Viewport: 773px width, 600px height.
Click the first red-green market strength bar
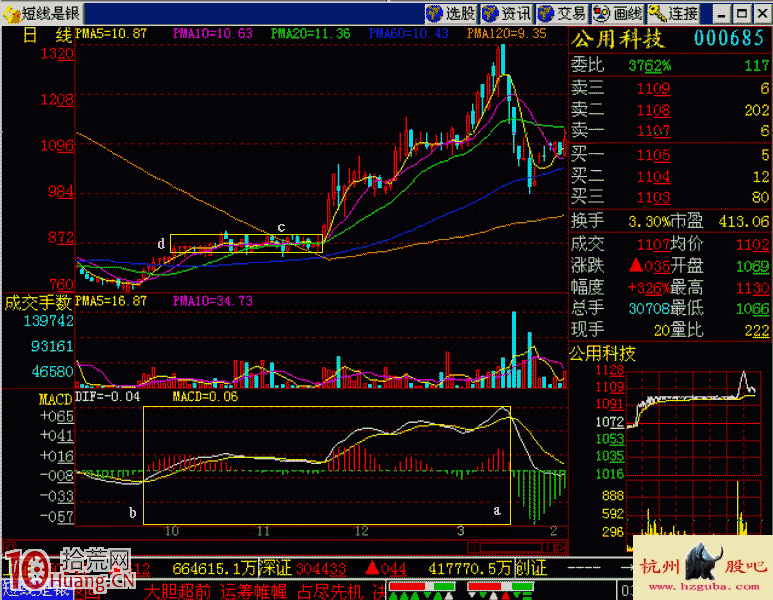pyautogui.click(x=422, y=586)
